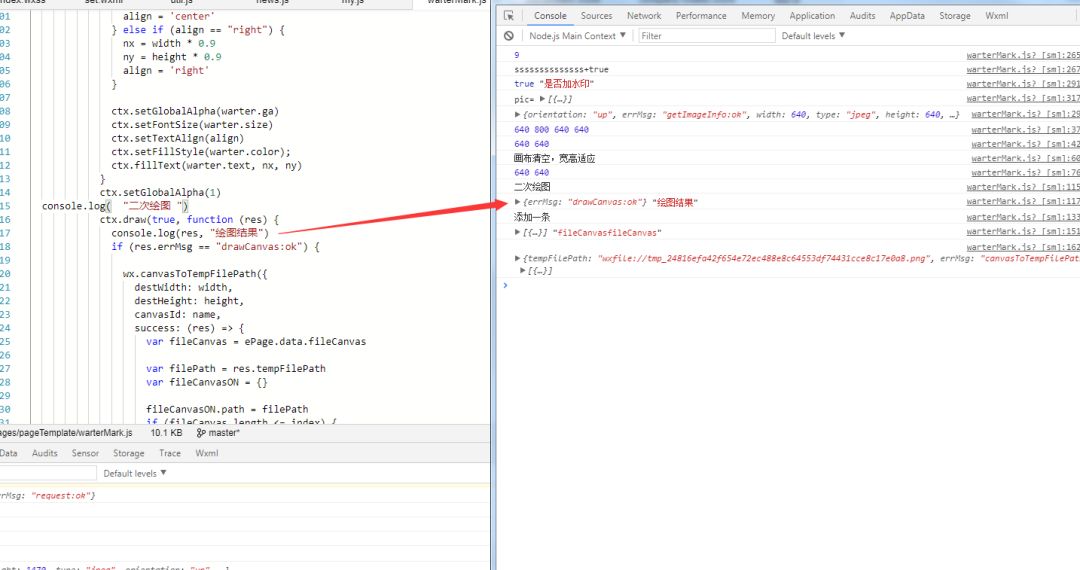Open source link warterMark.js line 162

click(1023, 247)
